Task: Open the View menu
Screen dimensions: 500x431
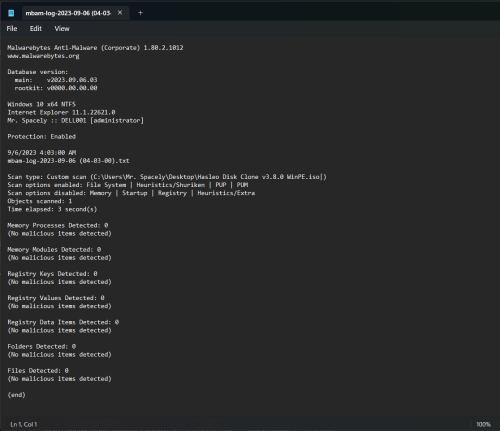Action: [62, 29]
